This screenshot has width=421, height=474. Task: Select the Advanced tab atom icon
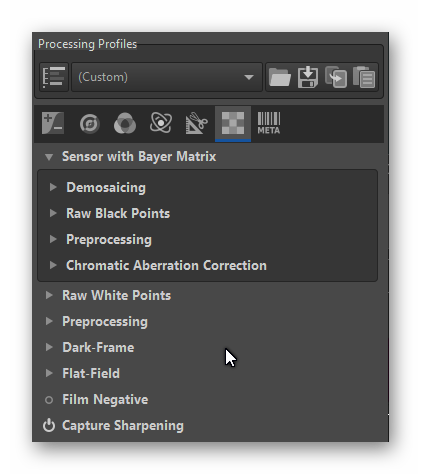pyautogui.click(x=161, y=123)
